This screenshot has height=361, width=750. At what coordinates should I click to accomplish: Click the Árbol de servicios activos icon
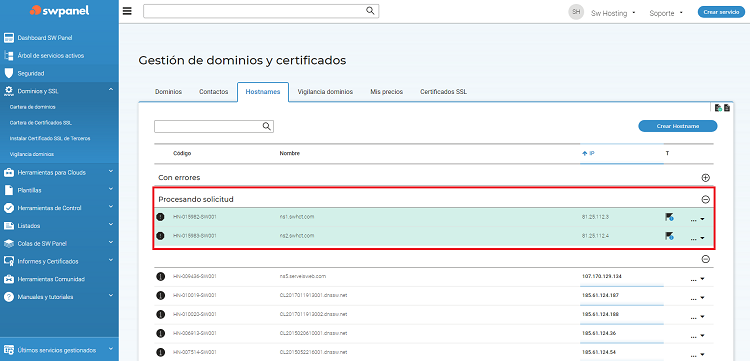point(8,55)
